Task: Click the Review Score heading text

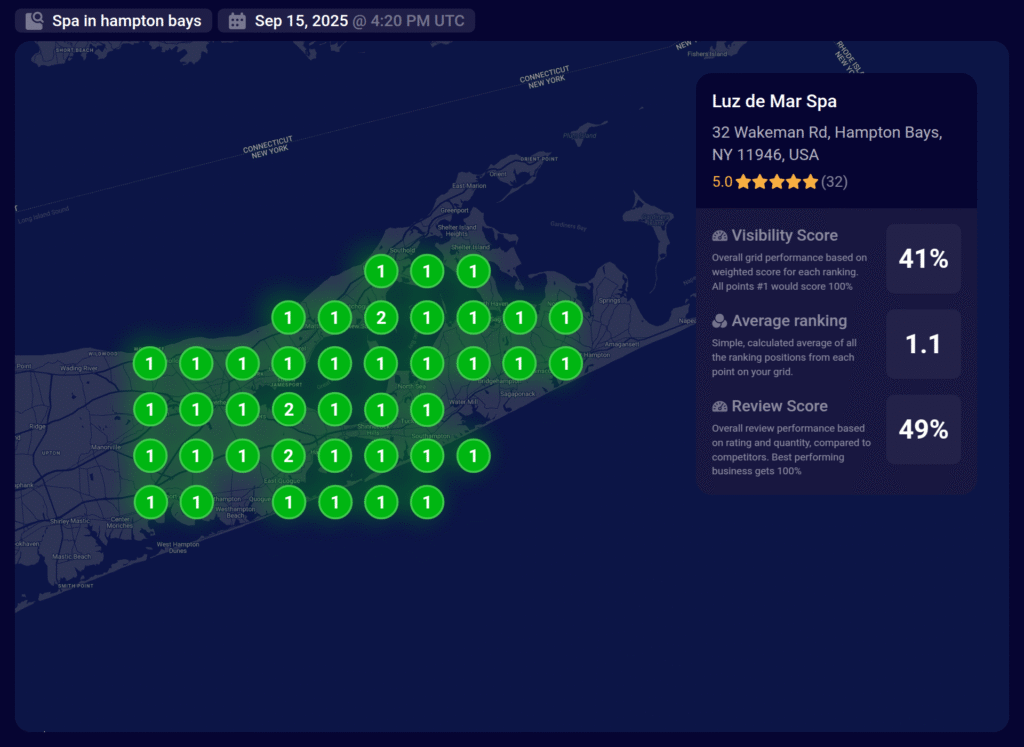Action: 779,406
